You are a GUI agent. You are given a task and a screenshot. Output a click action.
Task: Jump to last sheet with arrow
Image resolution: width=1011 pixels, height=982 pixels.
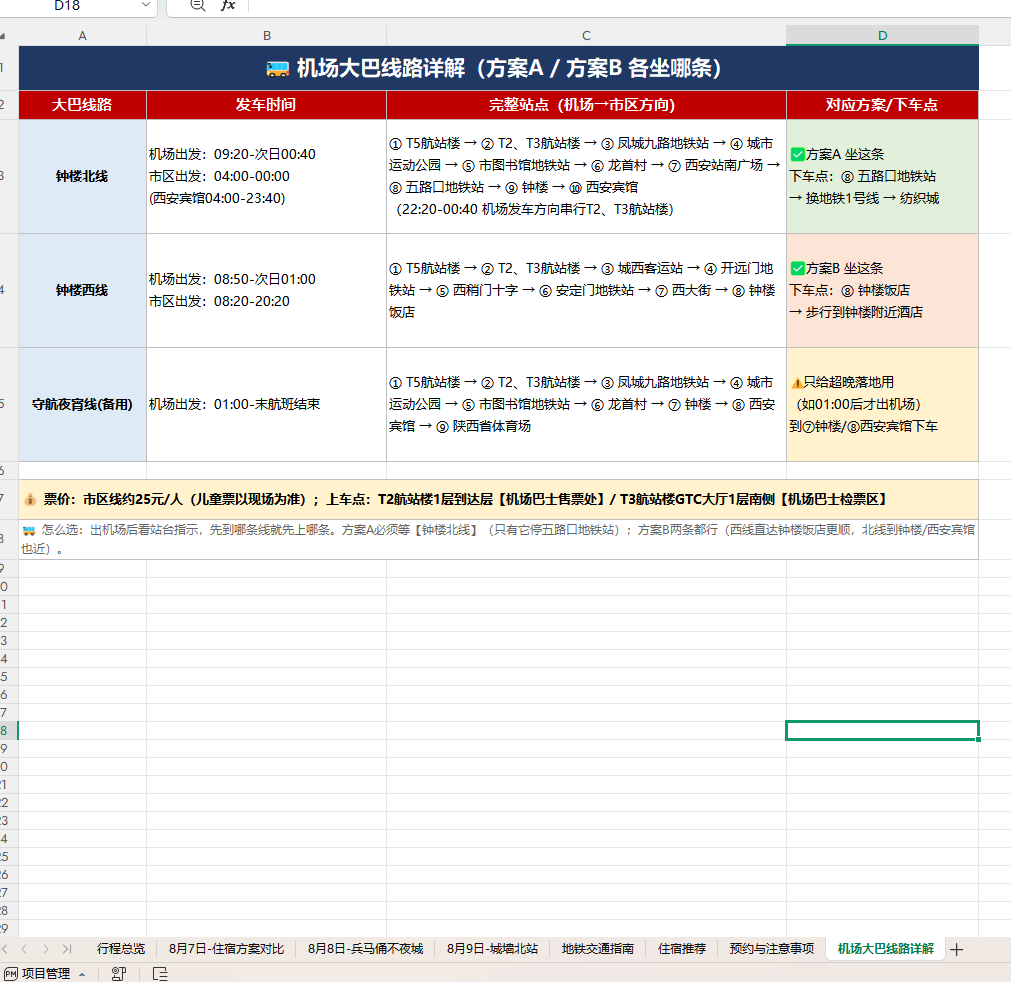(67, 948)
